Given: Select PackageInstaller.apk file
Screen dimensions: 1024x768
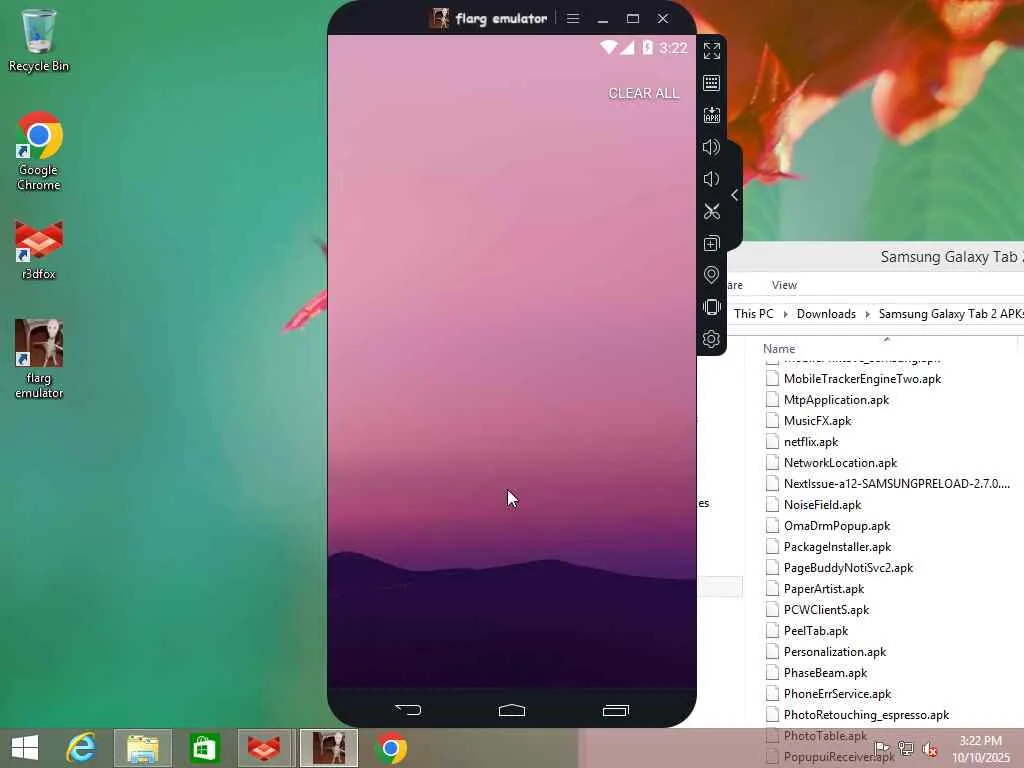Looking at the screenshot, I should (x=837, y=547).
